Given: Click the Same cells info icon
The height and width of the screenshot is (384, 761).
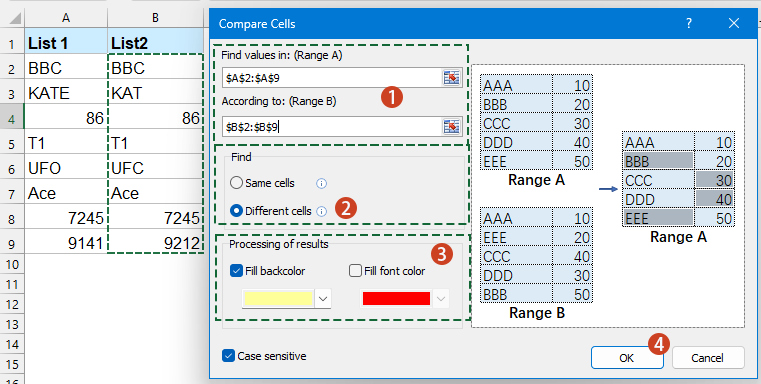Looking at the screenshot, I should point(321,184).
